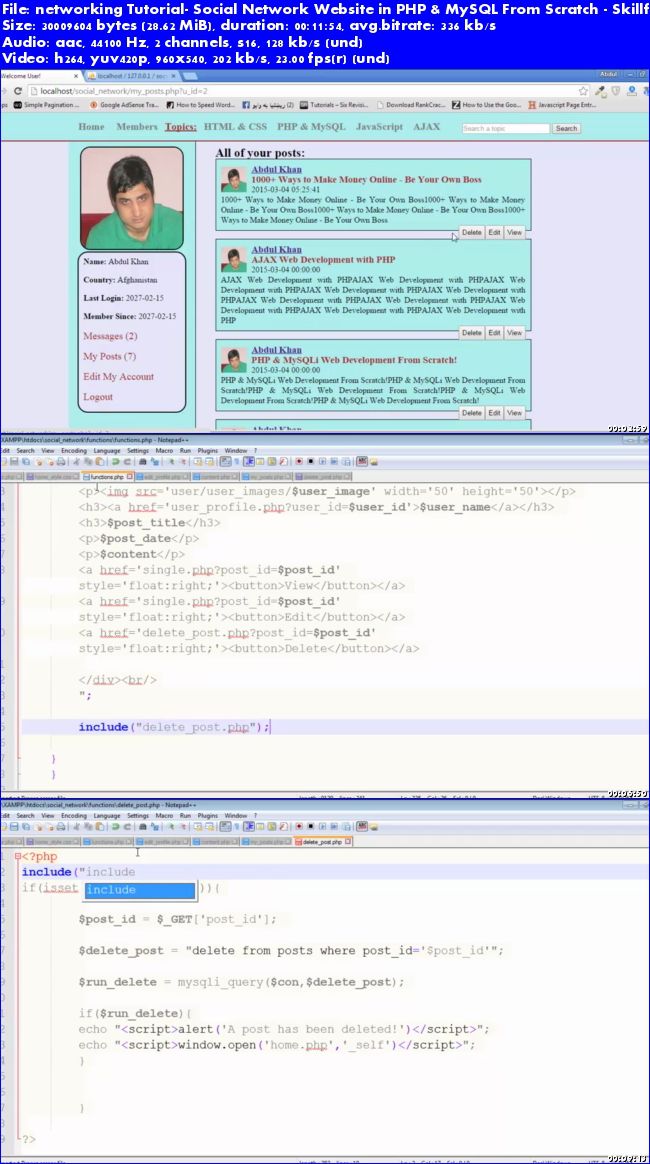The image size is (650, 1164).
Task: Click Find icon in delete_post.php Notepad++ window
Action: (142, 825)
